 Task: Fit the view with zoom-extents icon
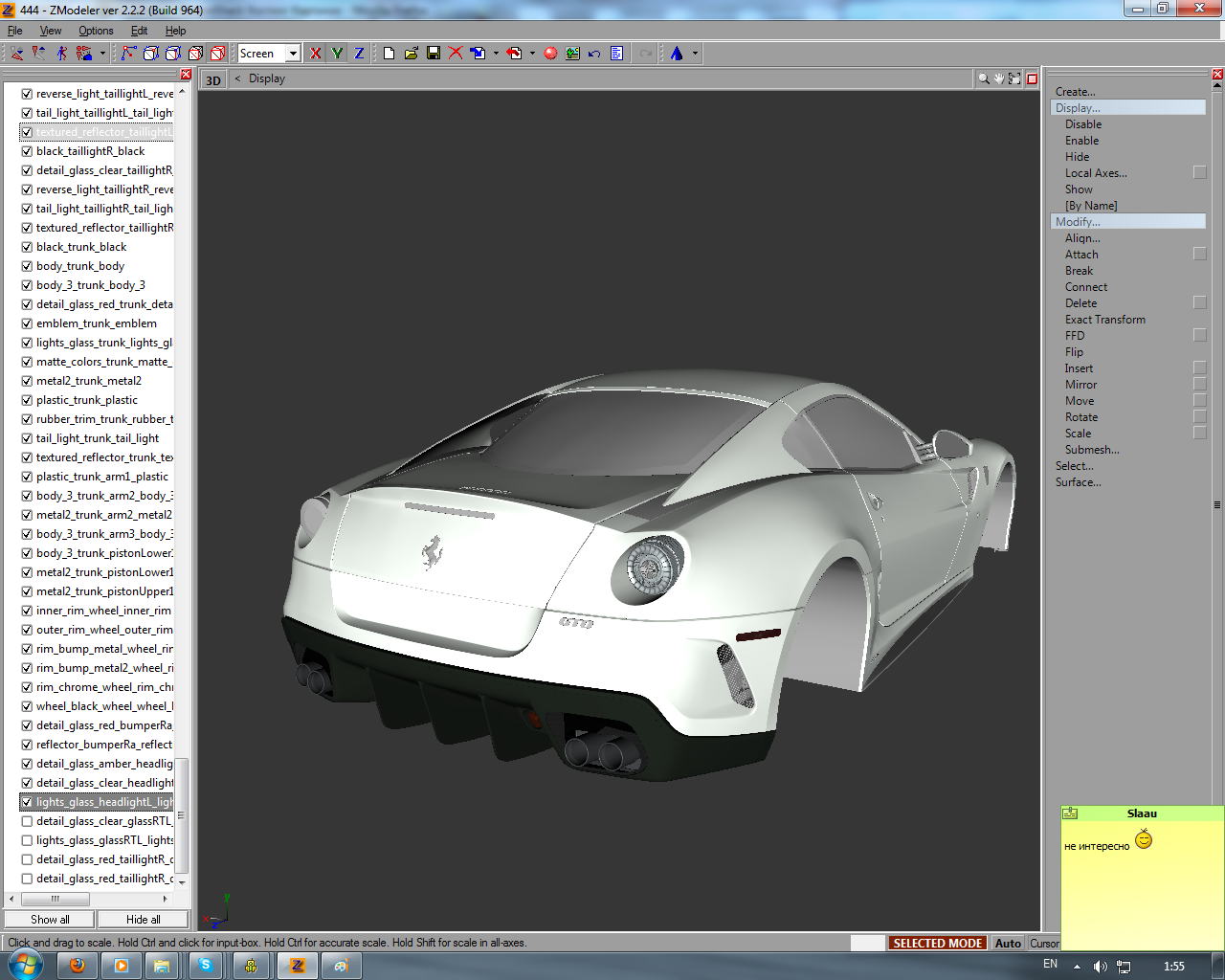click(x=1014, y=78)
